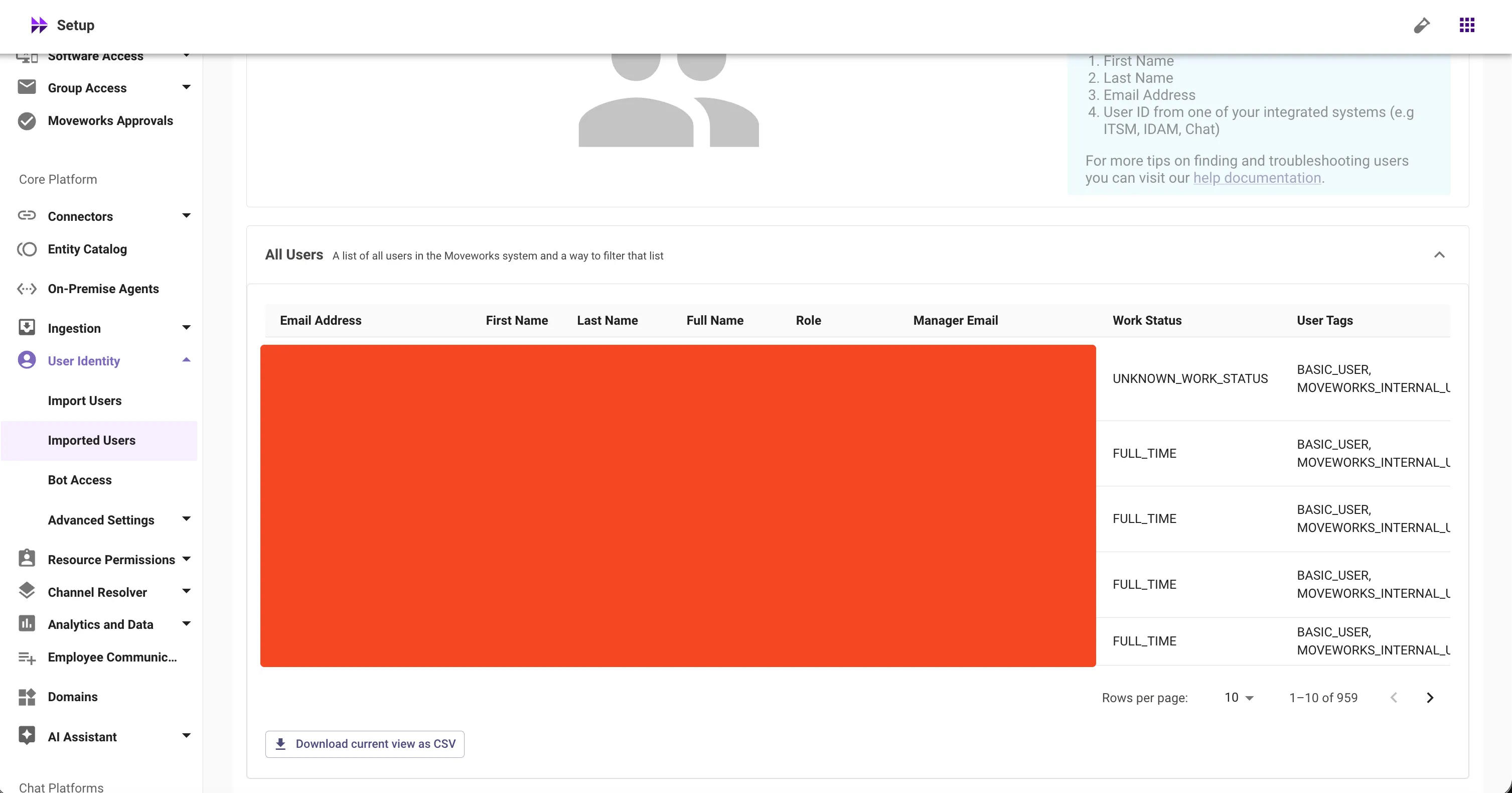Click the Work Status column header
This screenshot has width=1512, height=793.
pyautogui.click(x=1146, y=320)
